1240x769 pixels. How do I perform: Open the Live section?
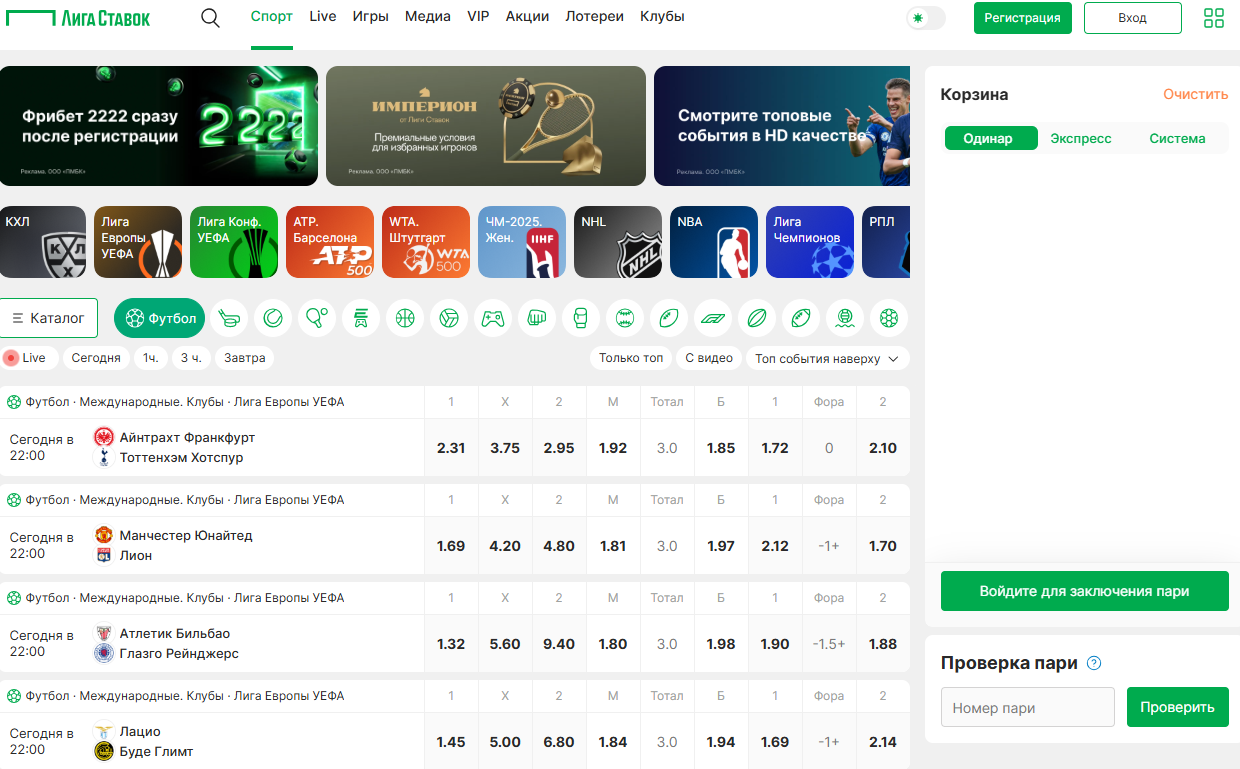point(323,17)
